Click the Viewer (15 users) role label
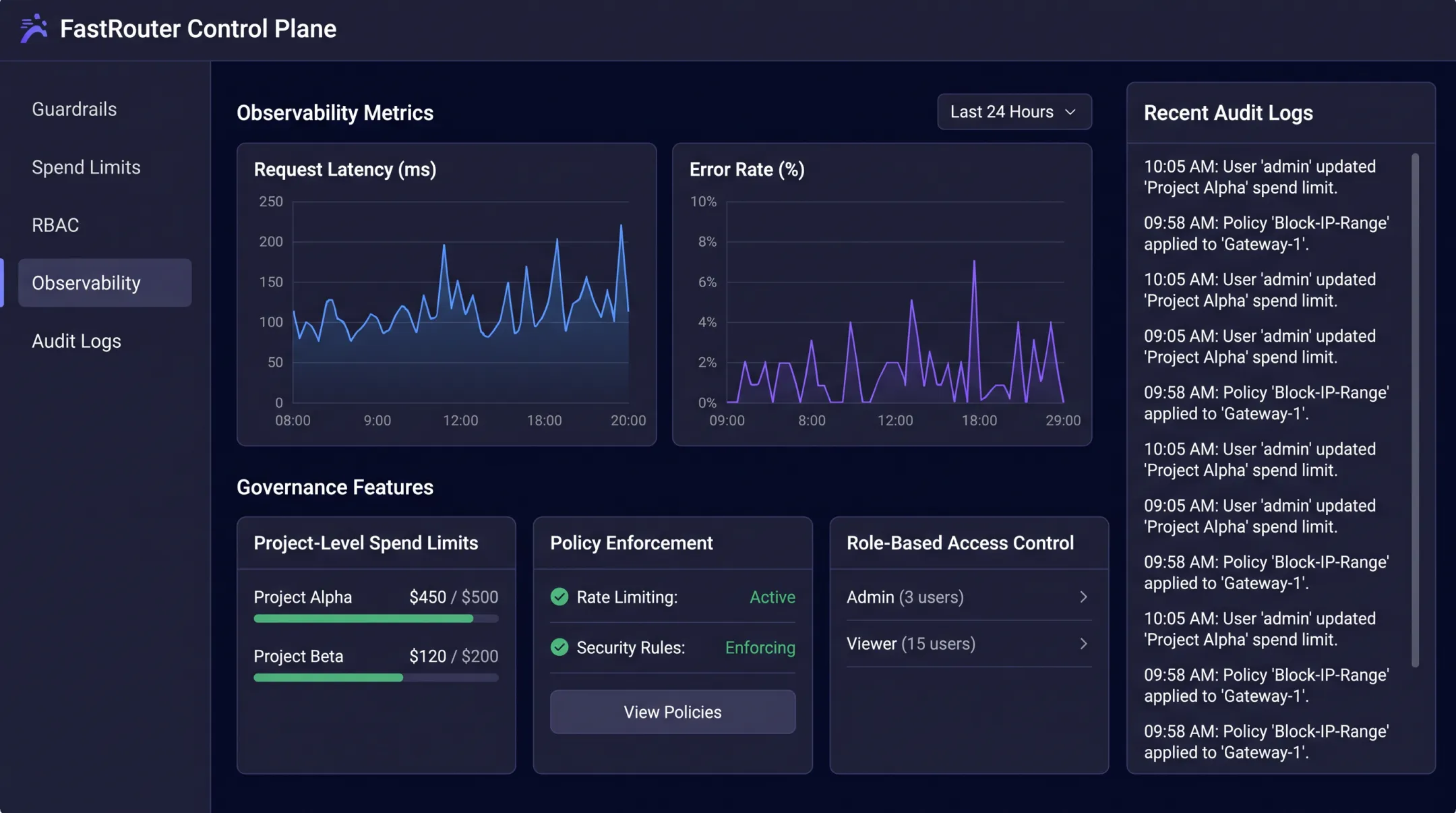Screen dimensions: 1456x813 [911, 644]
